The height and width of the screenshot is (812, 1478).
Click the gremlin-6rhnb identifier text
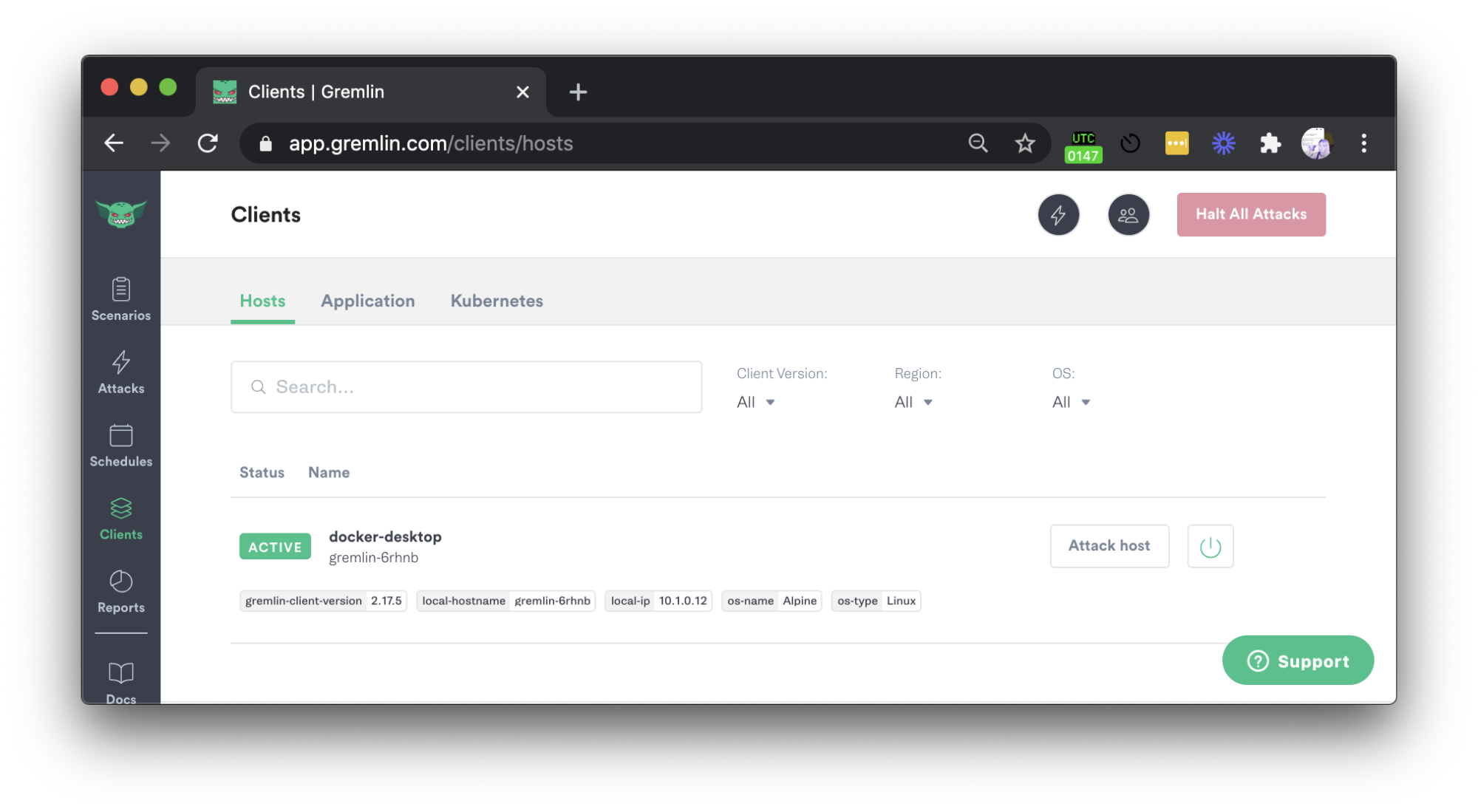click(x=373, y=558)
